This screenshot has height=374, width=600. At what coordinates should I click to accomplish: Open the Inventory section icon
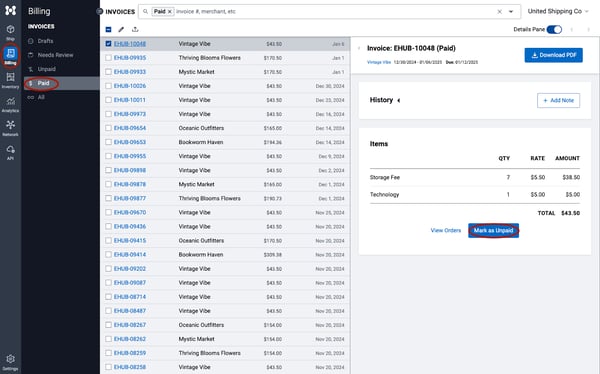[10, 80]
